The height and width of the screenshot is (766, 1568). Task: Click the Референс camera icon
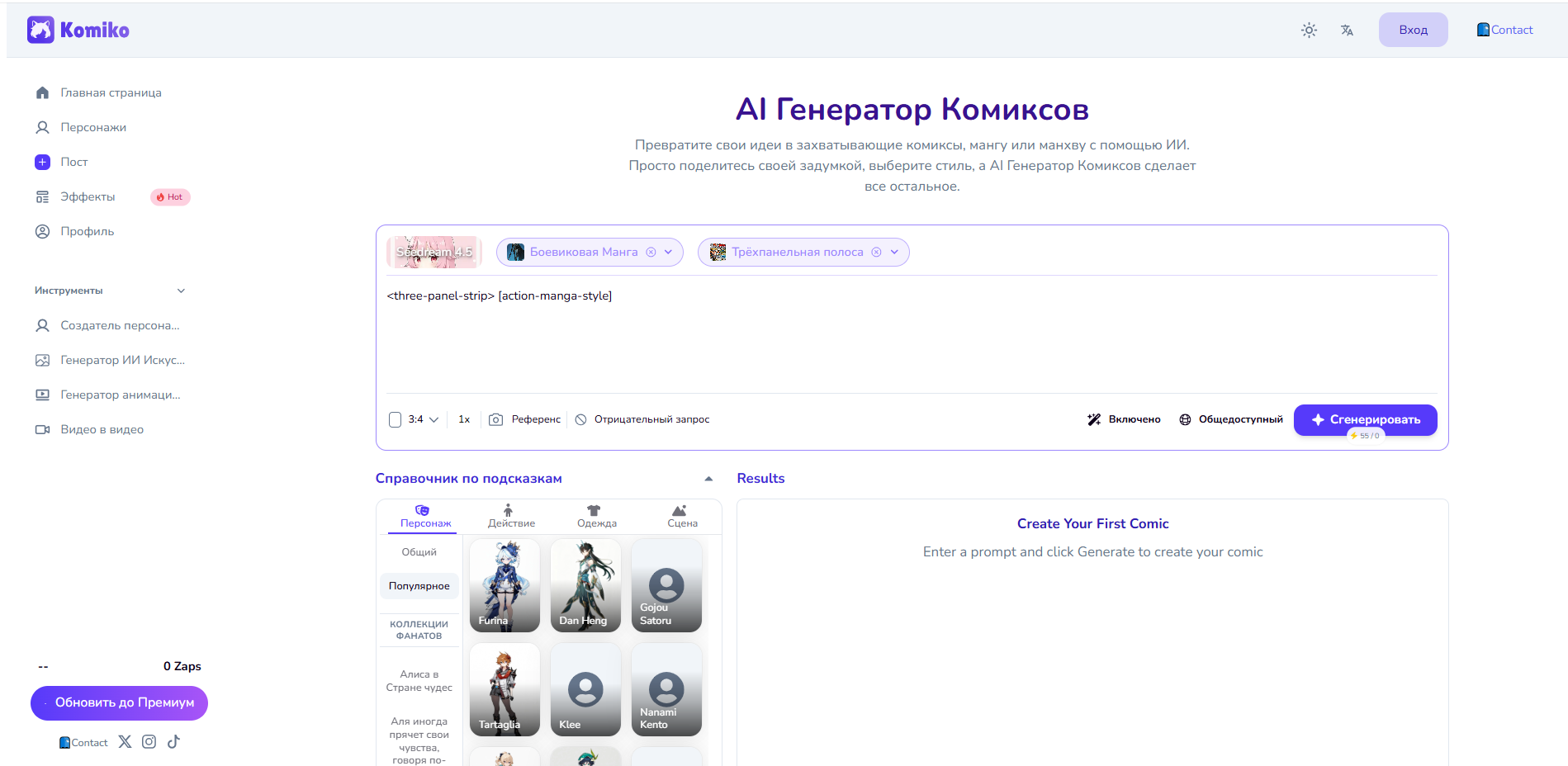(x=495, y=419)
